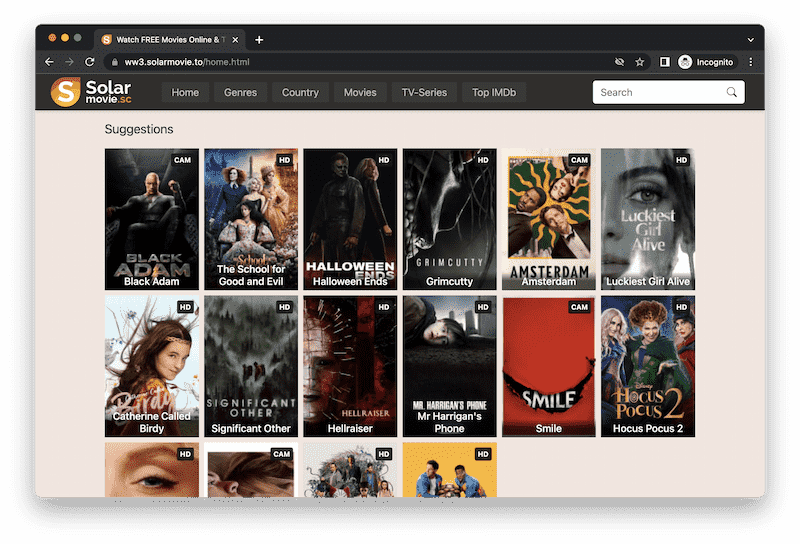Select the Watch FREE Movies Online tab

click(170, 40)
